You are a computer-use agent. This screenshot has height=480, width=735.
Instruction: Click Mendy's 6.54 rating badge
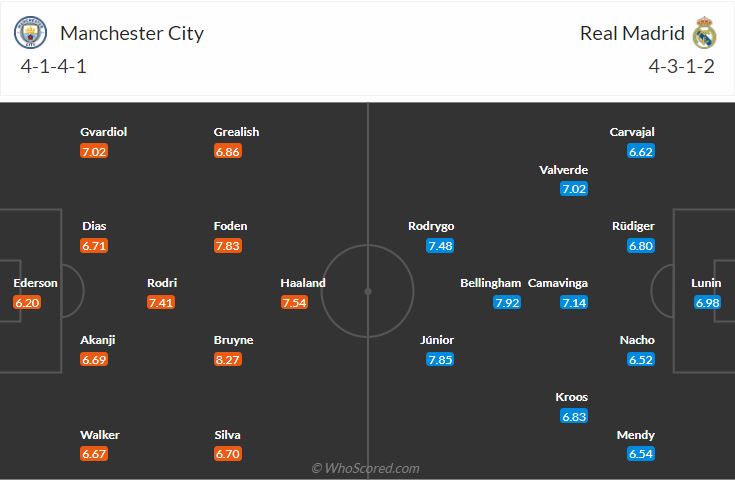point(641,454)
